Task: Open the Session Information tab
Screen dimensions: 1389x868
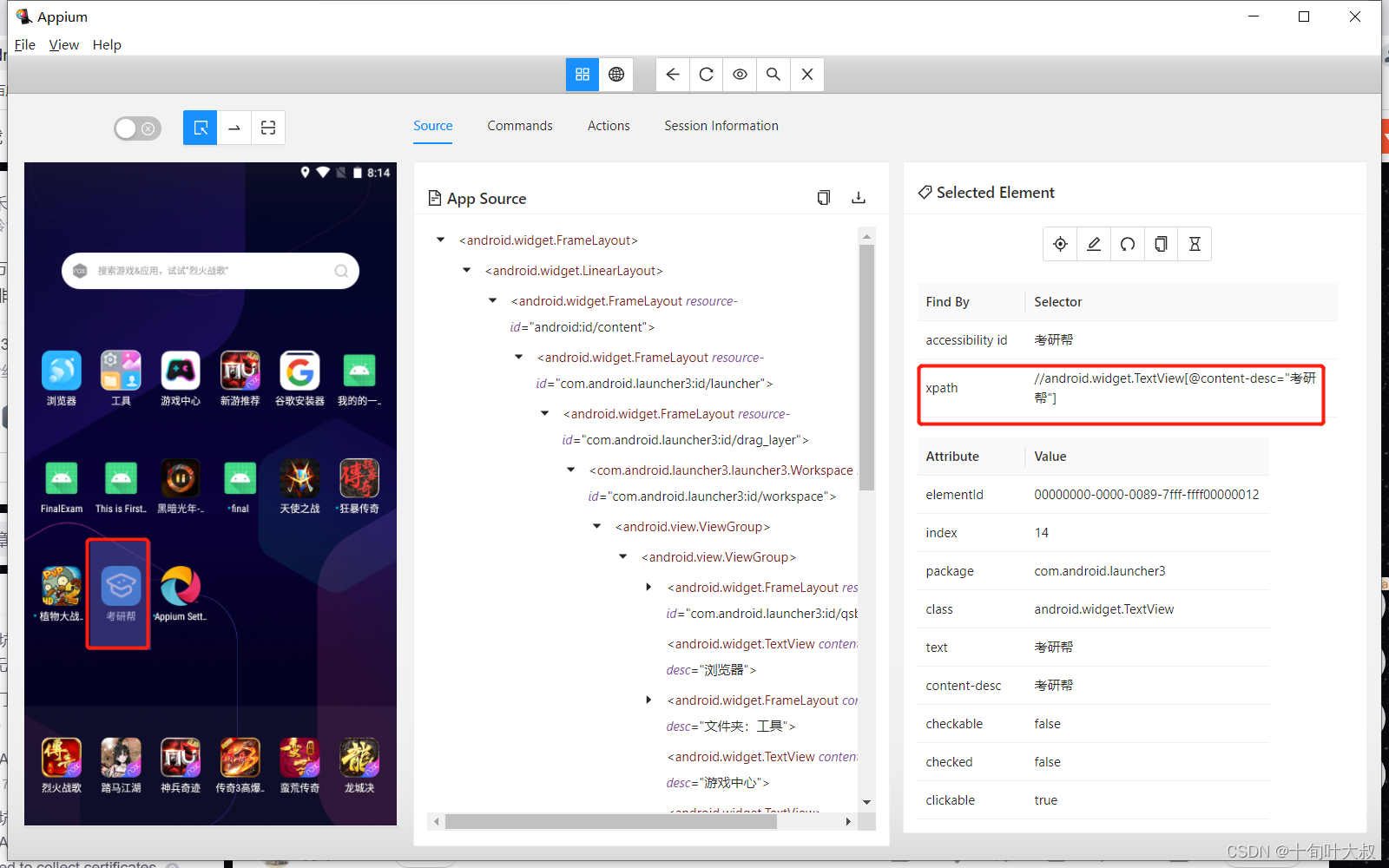Action: click(721, 126)
